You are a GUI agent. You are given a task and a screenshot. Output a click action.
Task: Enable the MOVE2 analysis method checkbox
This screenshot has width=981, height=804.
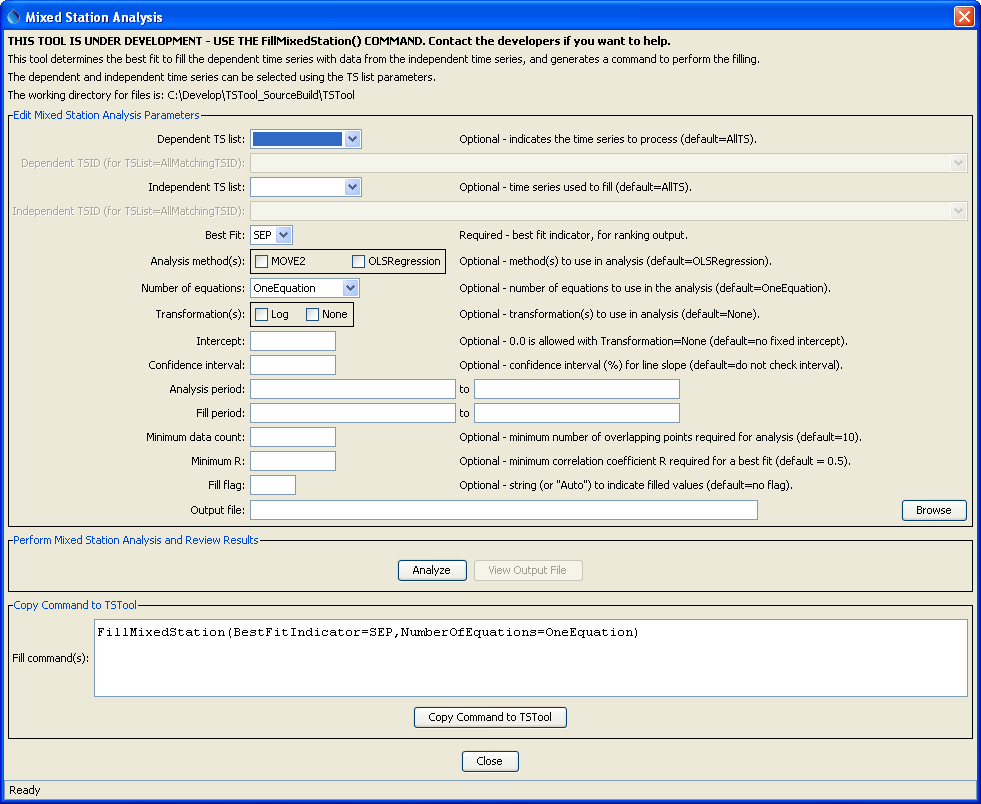point(260,261)
